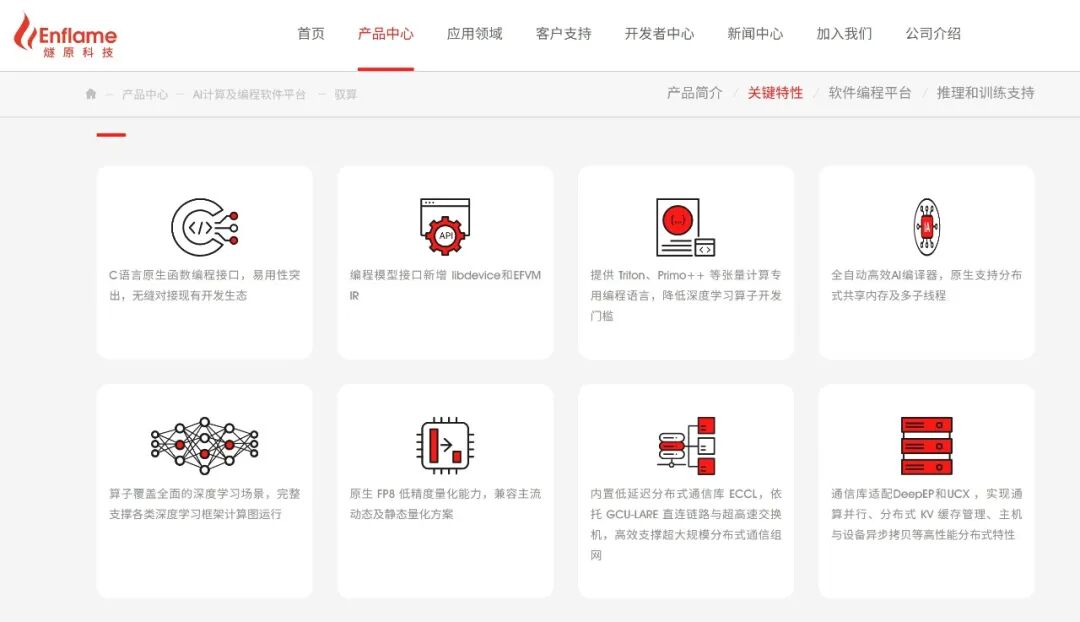Click the breadcrumb home icon
Screen dimensions: 1080x622
[91, 94]
